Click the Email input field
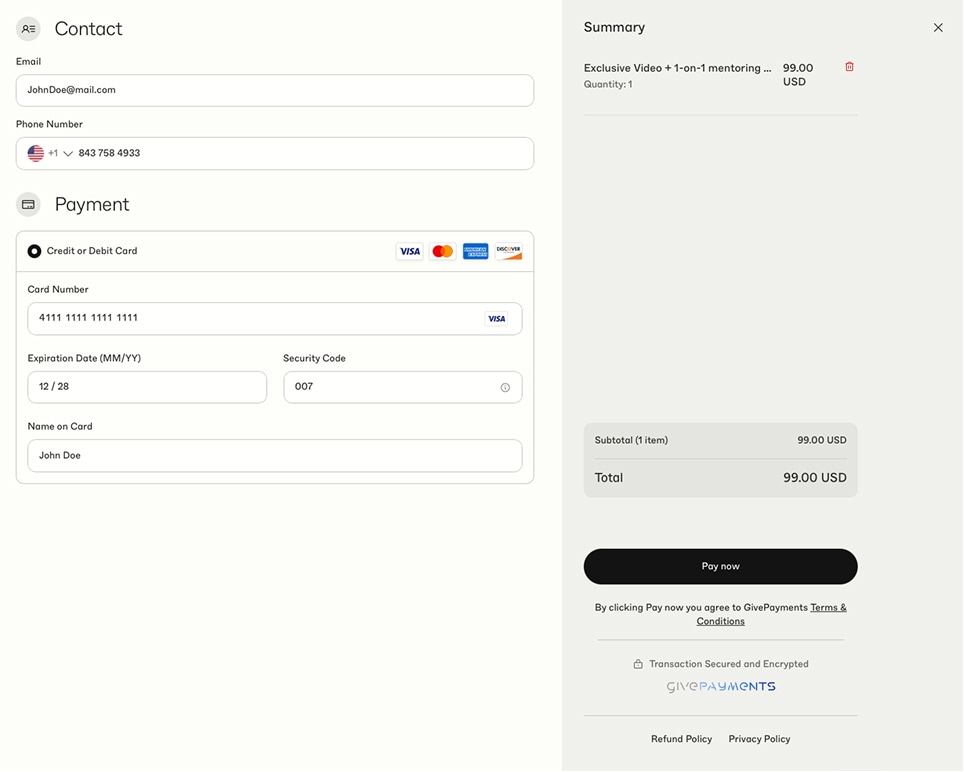The height and width of the screenshot is (772, 964). point(275,90)
